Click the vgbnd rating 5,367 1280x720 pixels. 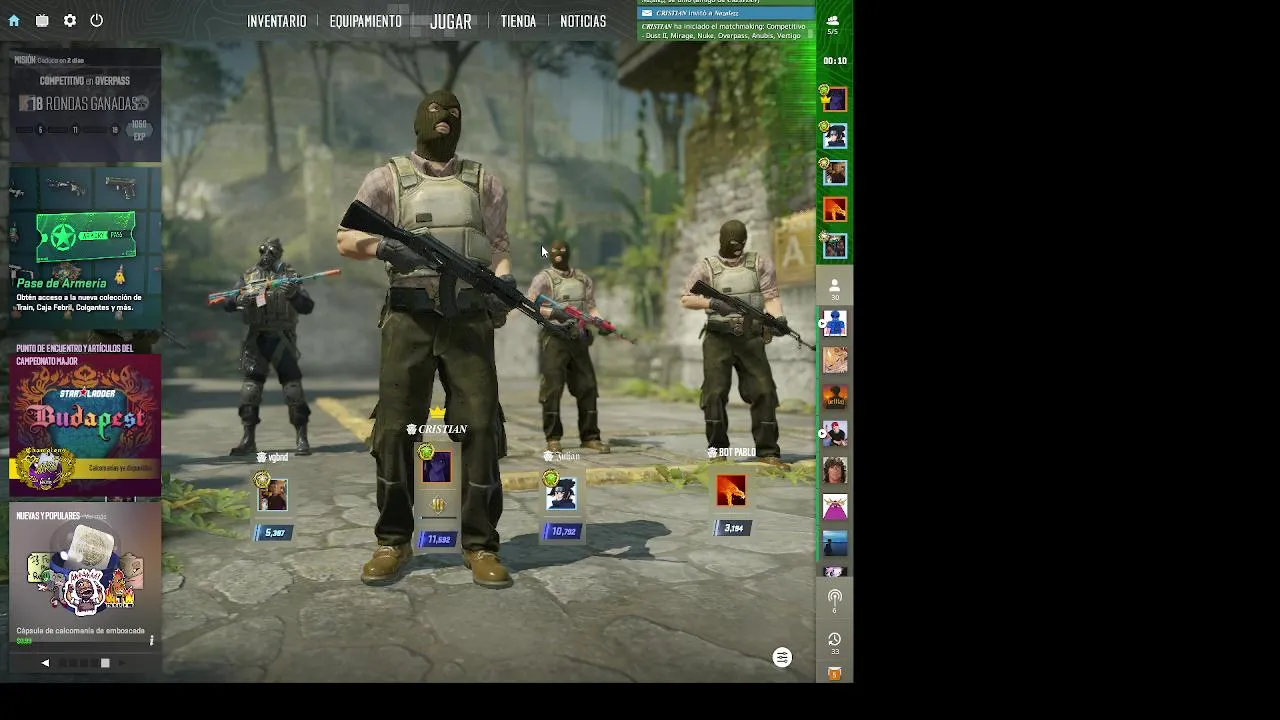(273, 533)
